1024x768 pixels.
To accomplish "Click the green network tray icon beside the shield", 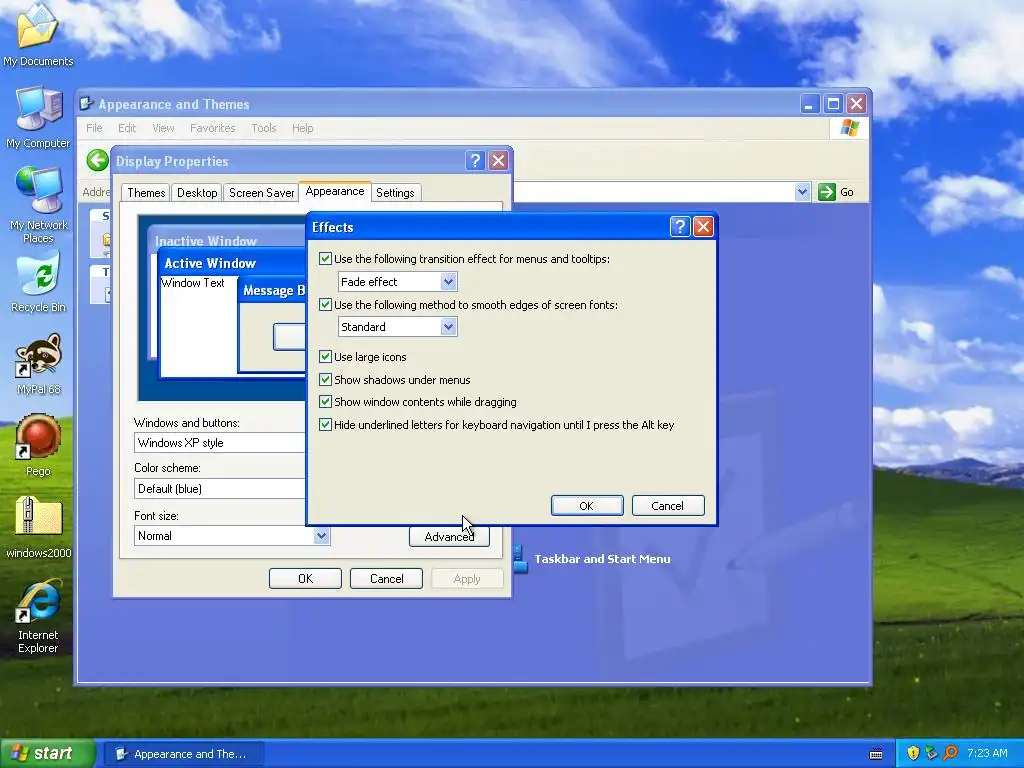I will click(x=931, y=753).
